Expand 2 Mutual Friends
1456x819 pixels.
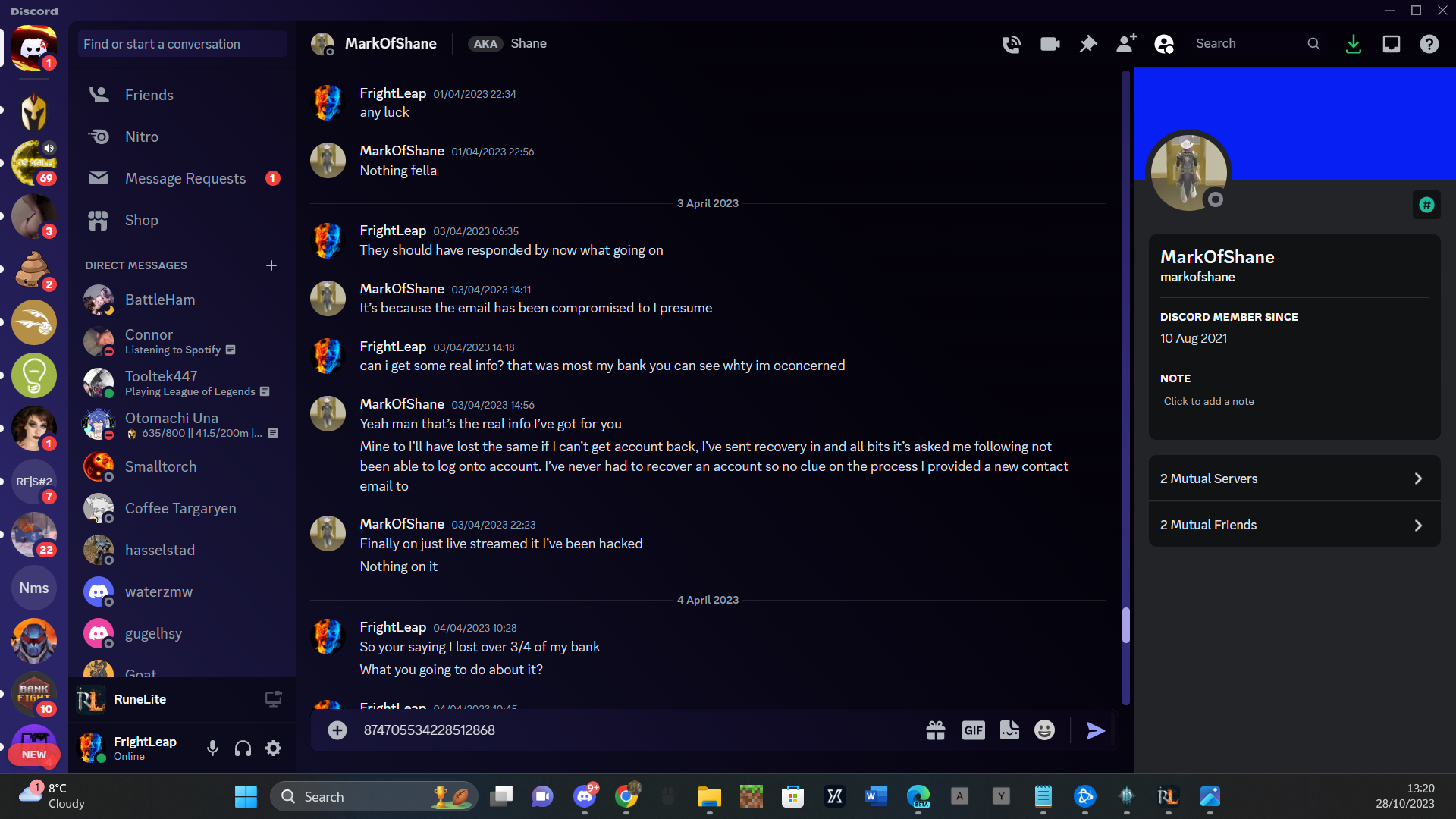click(x=1294, y=525)
